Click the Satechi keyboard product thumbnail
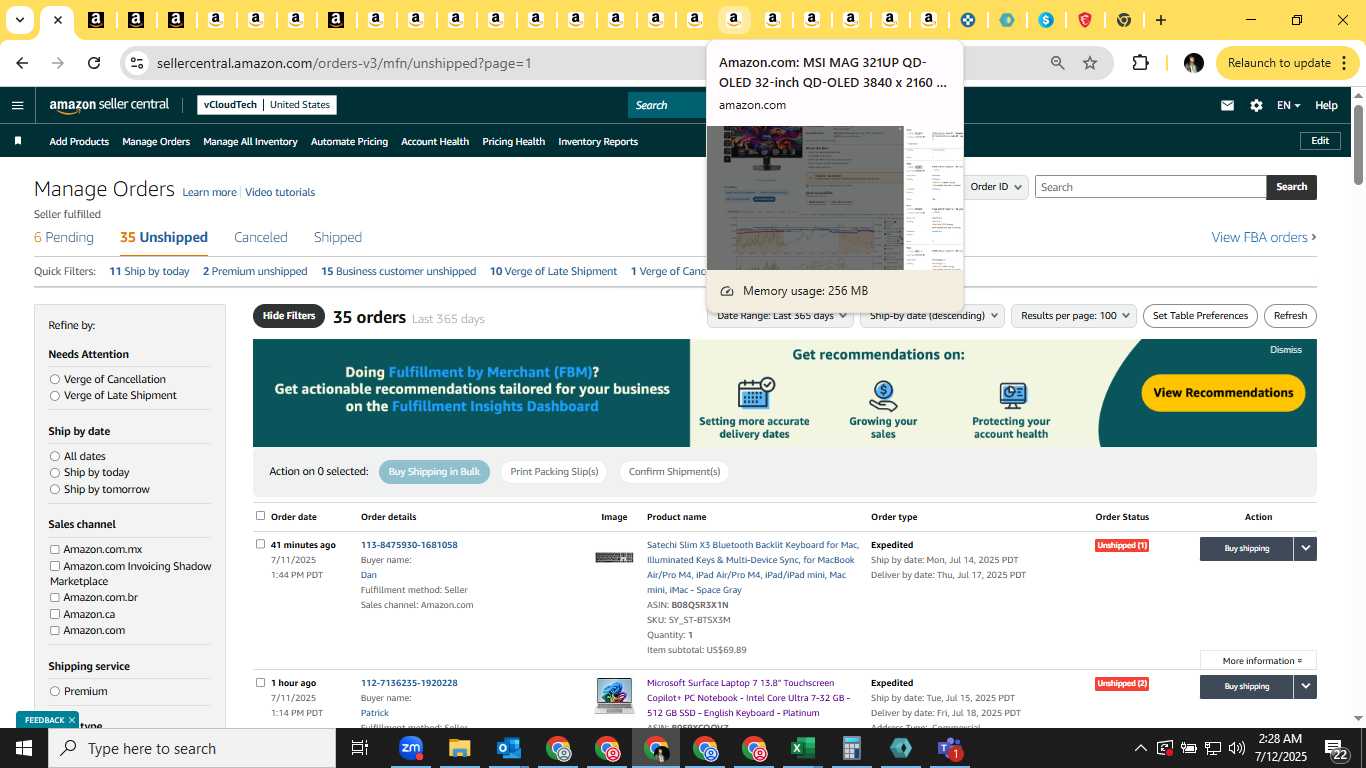The image size is (1366, 768). click(x=614, y=557)
